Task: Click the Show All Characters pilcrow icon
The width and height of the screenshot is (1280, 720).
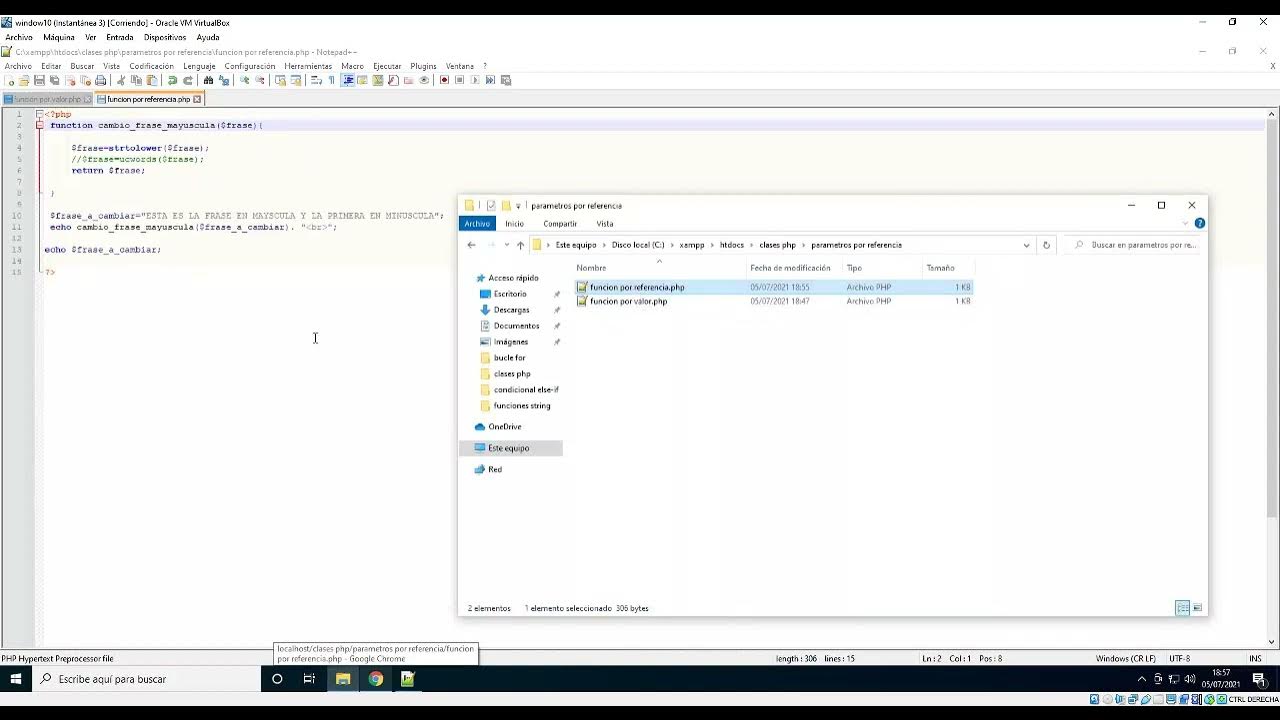Action: [331, 80]
